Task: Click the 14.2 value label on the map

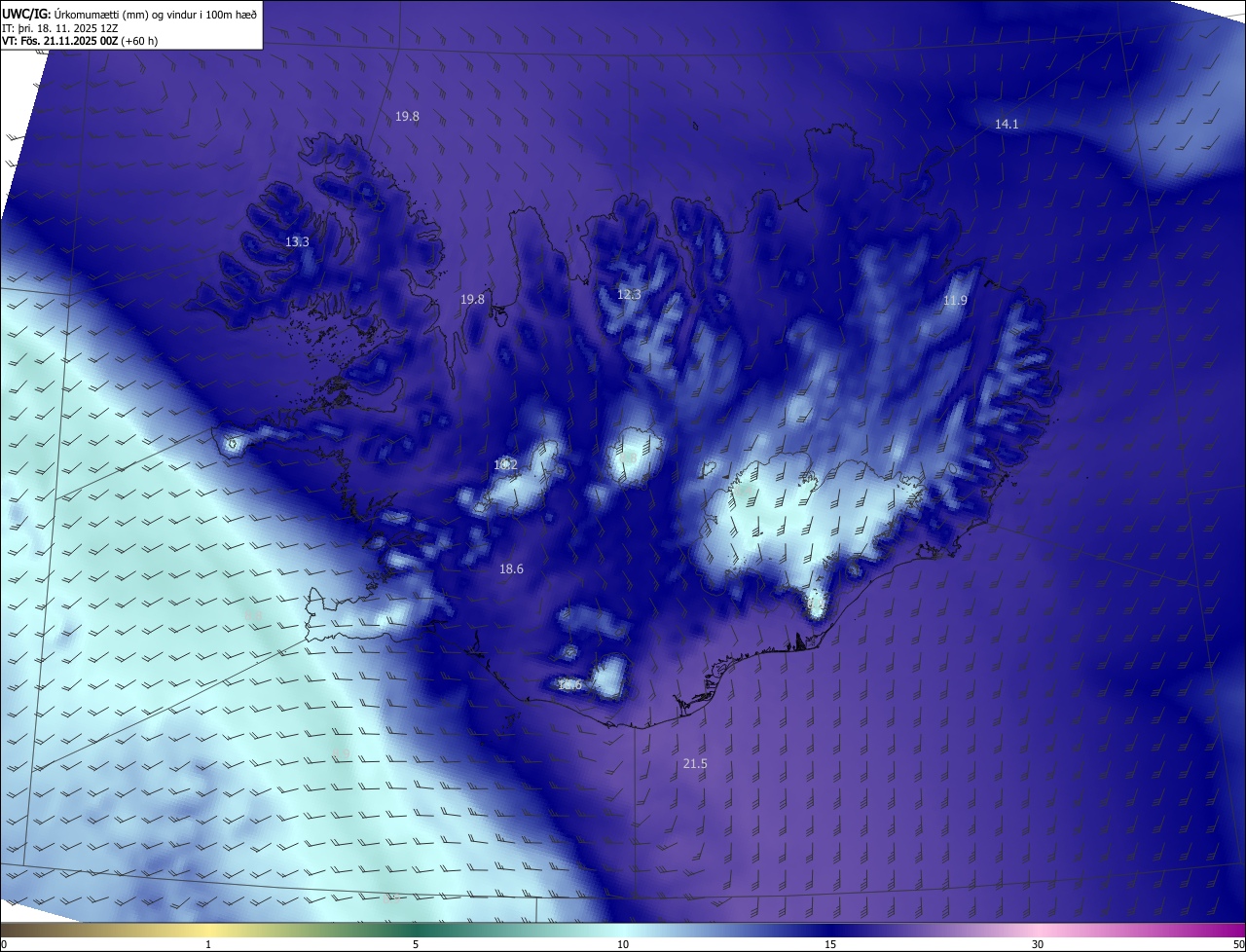Action: coord(505,465)
